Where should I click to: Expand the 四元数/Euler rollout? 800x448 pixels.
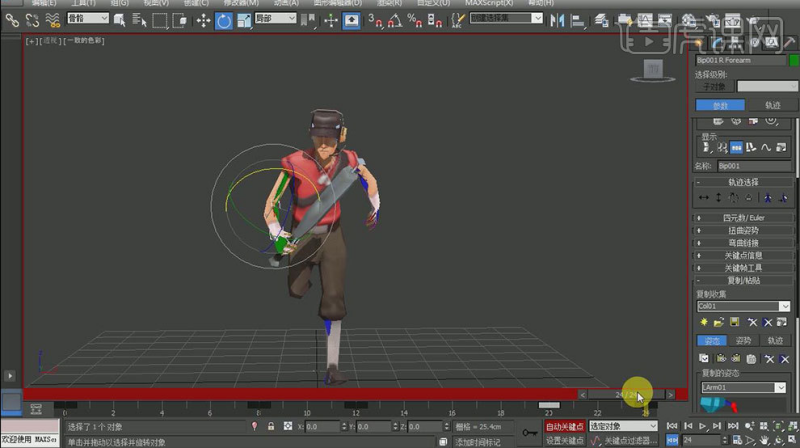pyautogui.click(x=743, y=218)
